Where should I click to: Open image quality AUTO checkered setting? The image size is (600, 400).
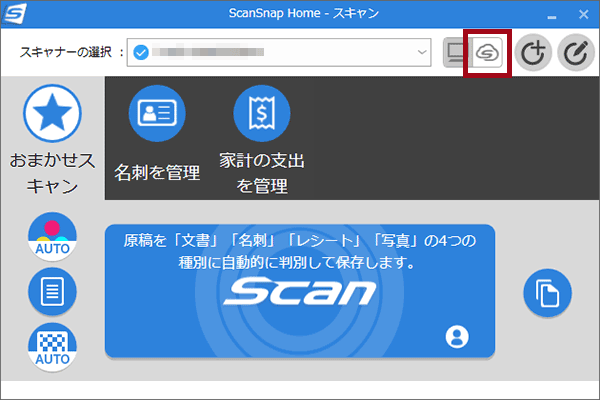52,347
